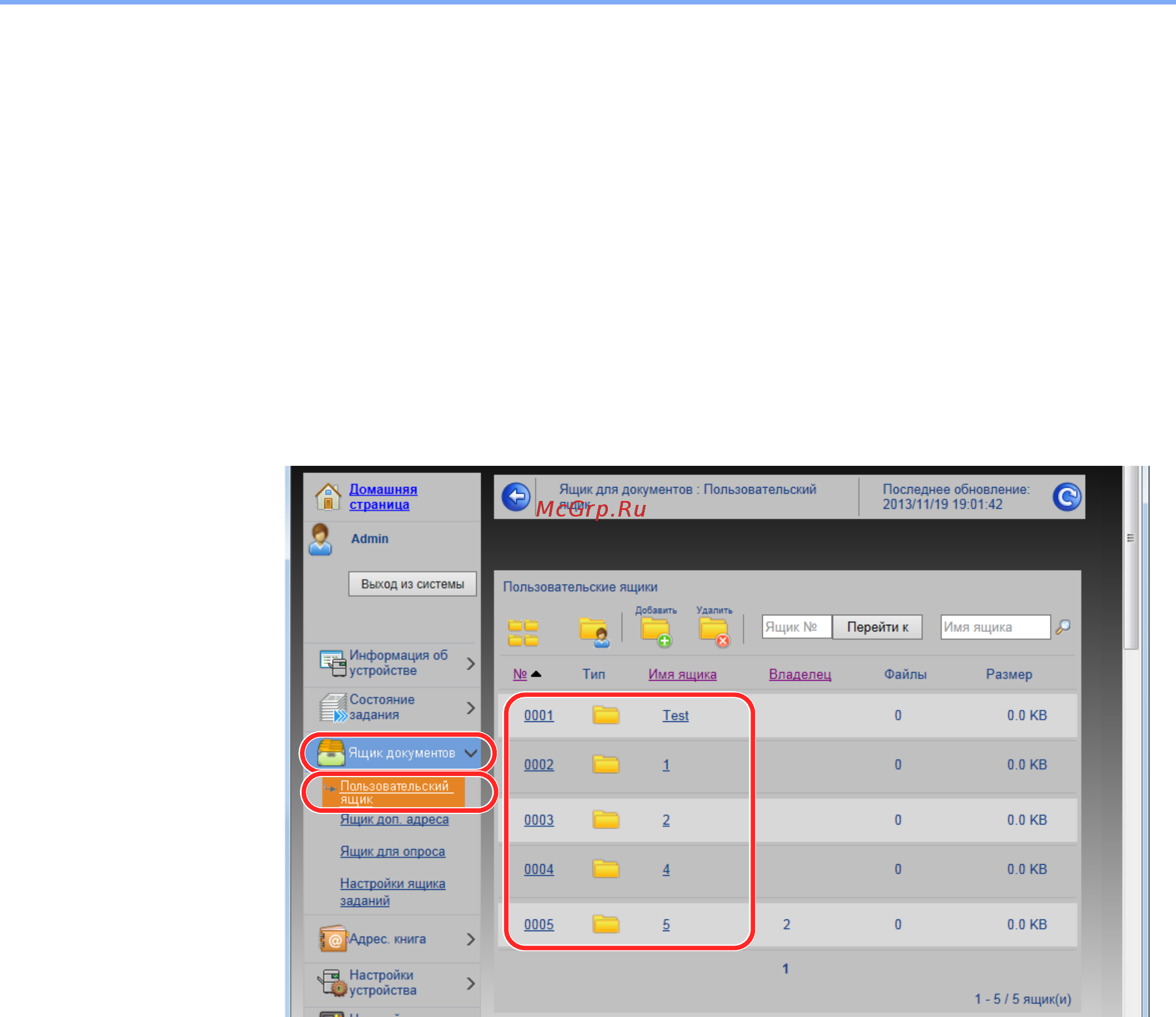Image resolution: width=1176 pixels, height=1017 pixels.
Task: Sort by Владелец column header
Action: click(x=800, y=674)
